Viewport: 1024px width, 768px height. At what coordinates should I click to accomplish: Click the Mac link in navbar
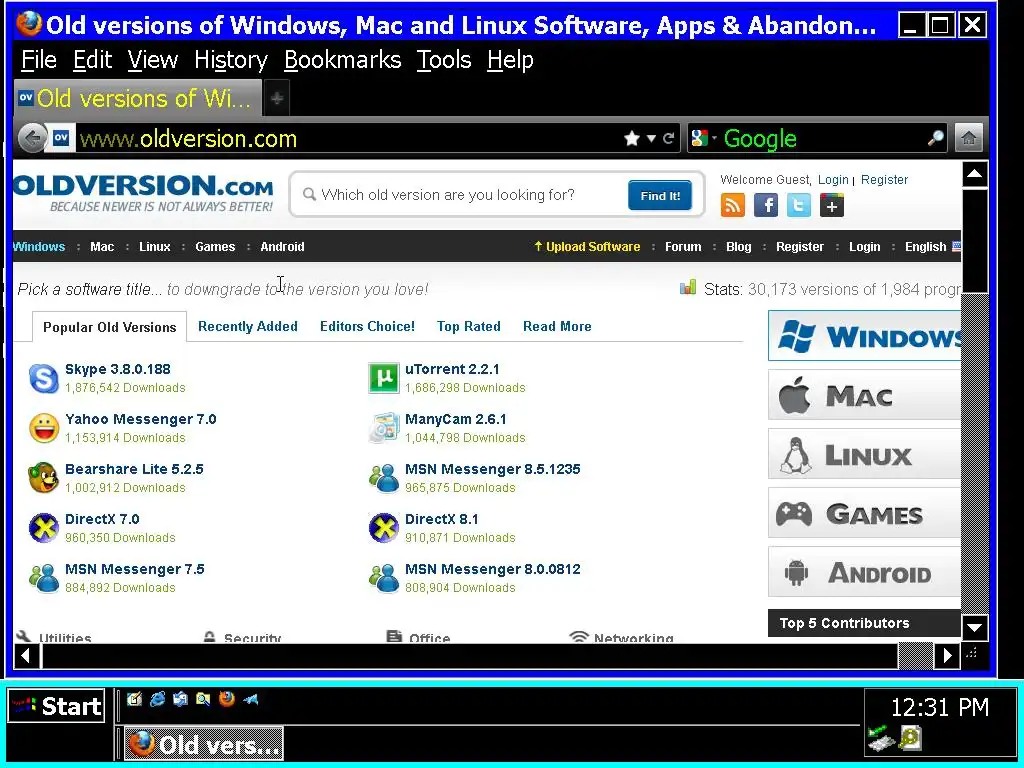click(x=102, y=247)
